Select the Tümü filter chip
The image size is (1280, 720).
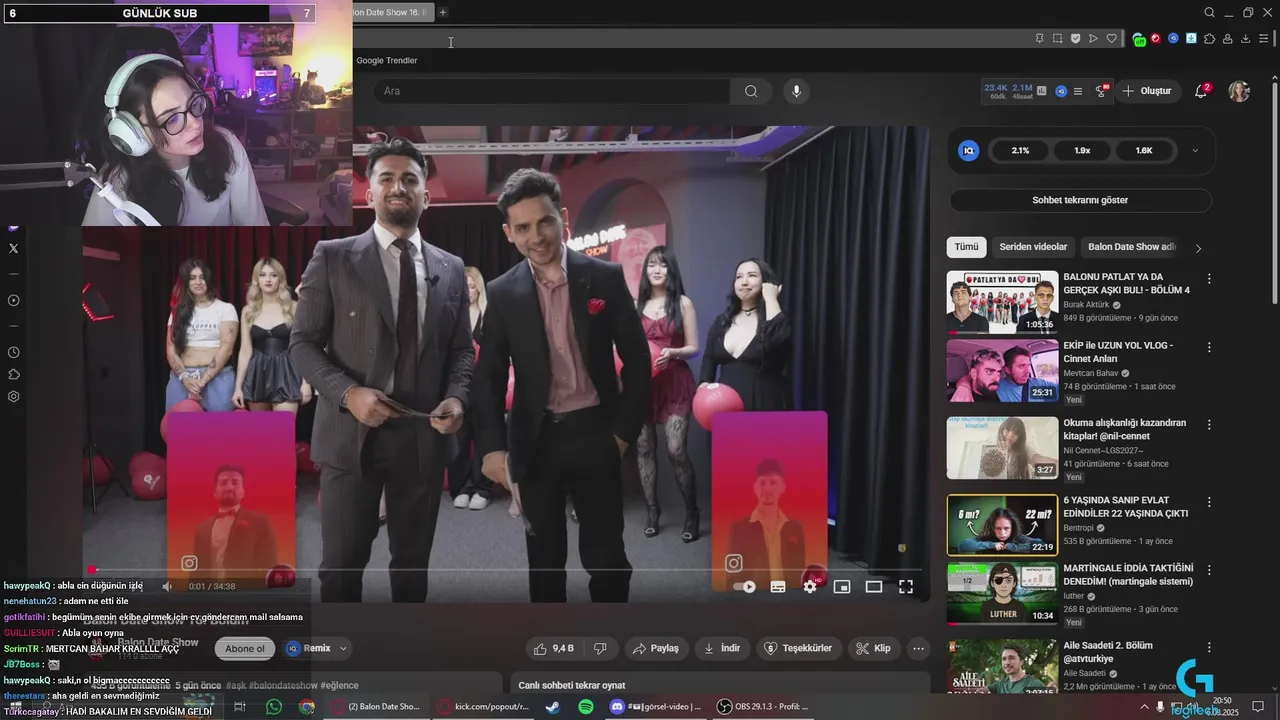click(x=966, y=247)
